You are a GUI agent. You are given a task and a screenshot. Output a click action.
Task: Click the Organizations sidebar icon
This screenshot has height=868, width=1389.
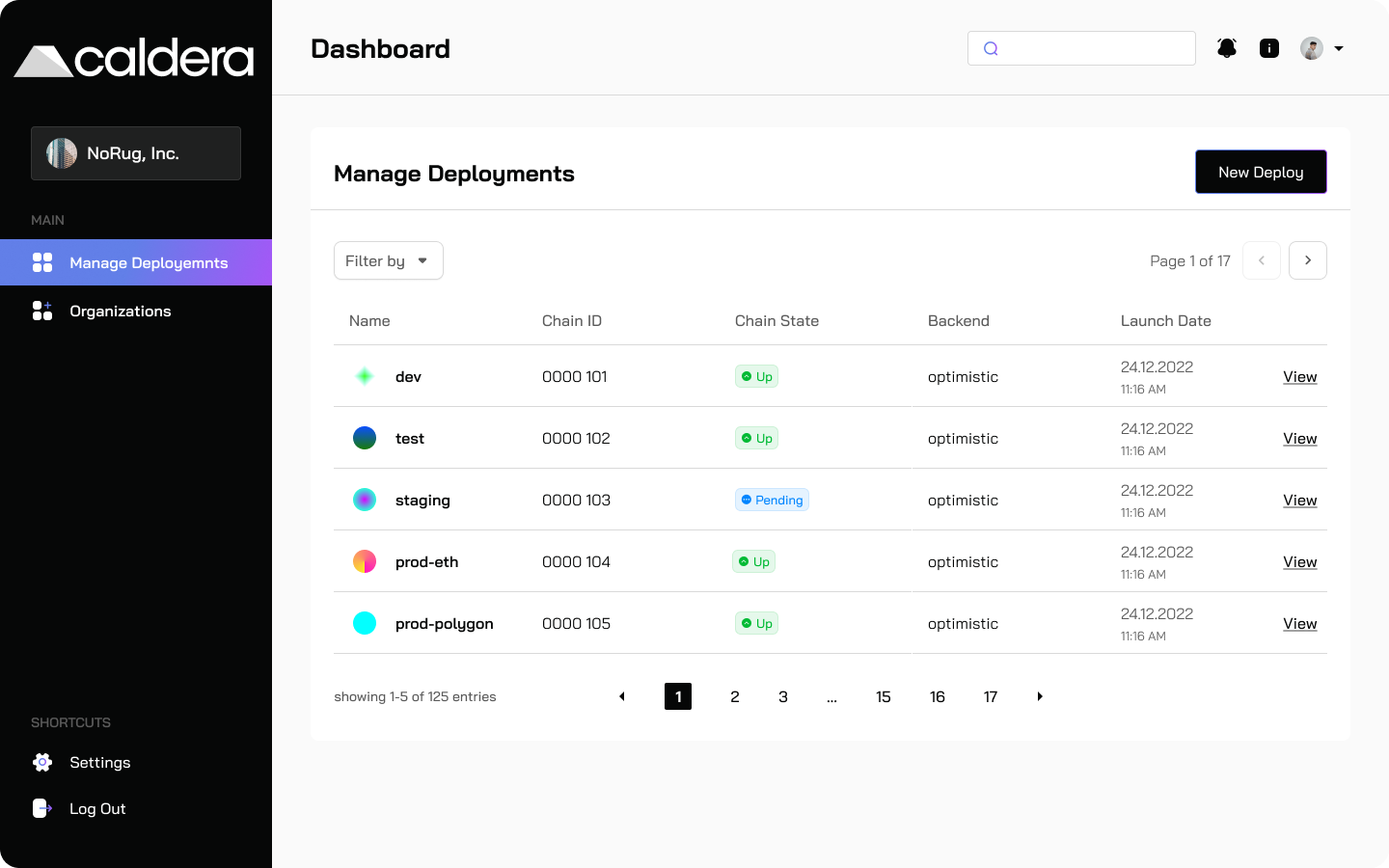pos(42,311)
